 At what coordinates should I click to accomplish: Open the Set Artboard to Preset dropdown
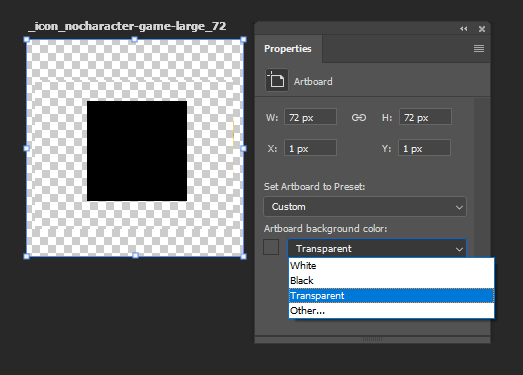click(x=365, y=207)
